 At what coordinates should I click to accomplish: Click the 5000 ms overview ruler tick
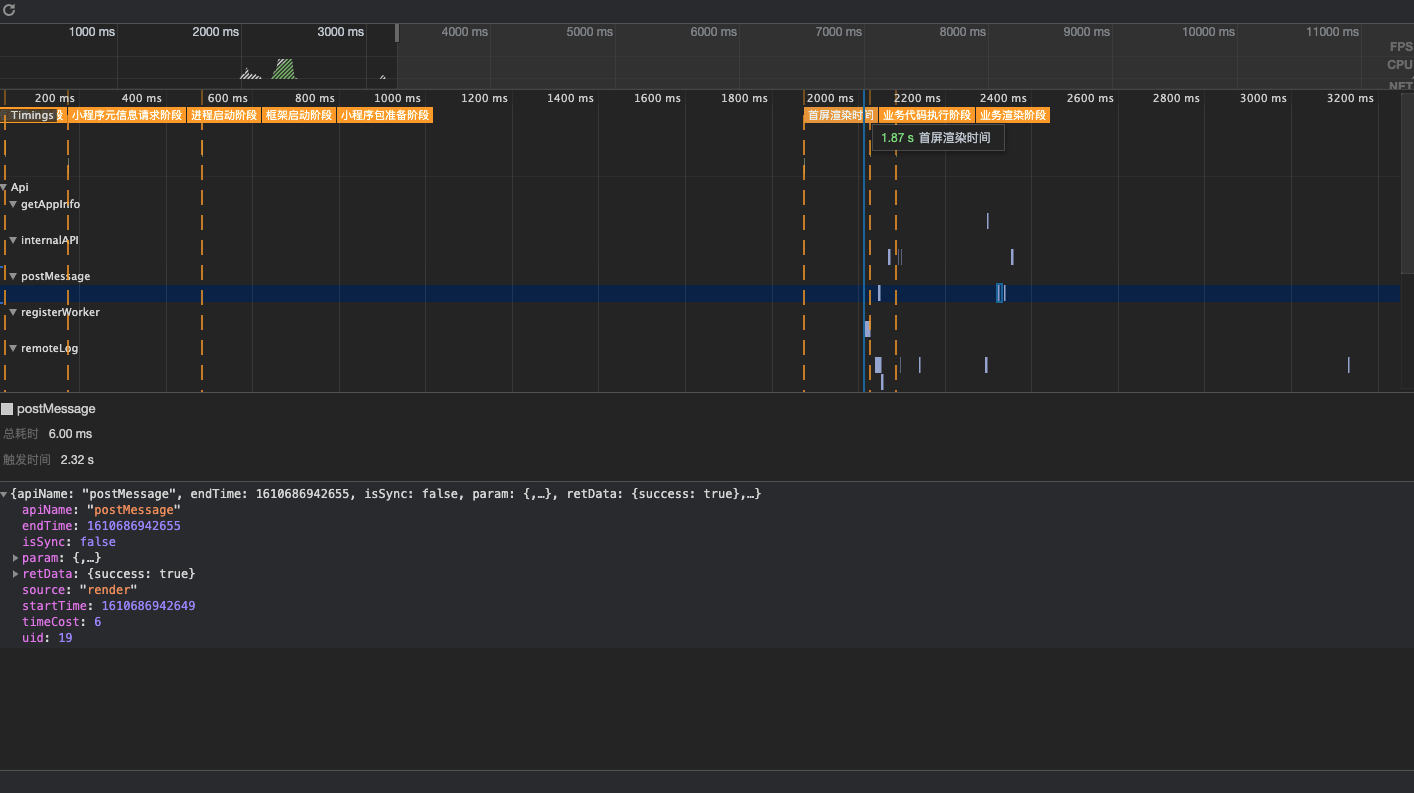click(x=589, y=32)
